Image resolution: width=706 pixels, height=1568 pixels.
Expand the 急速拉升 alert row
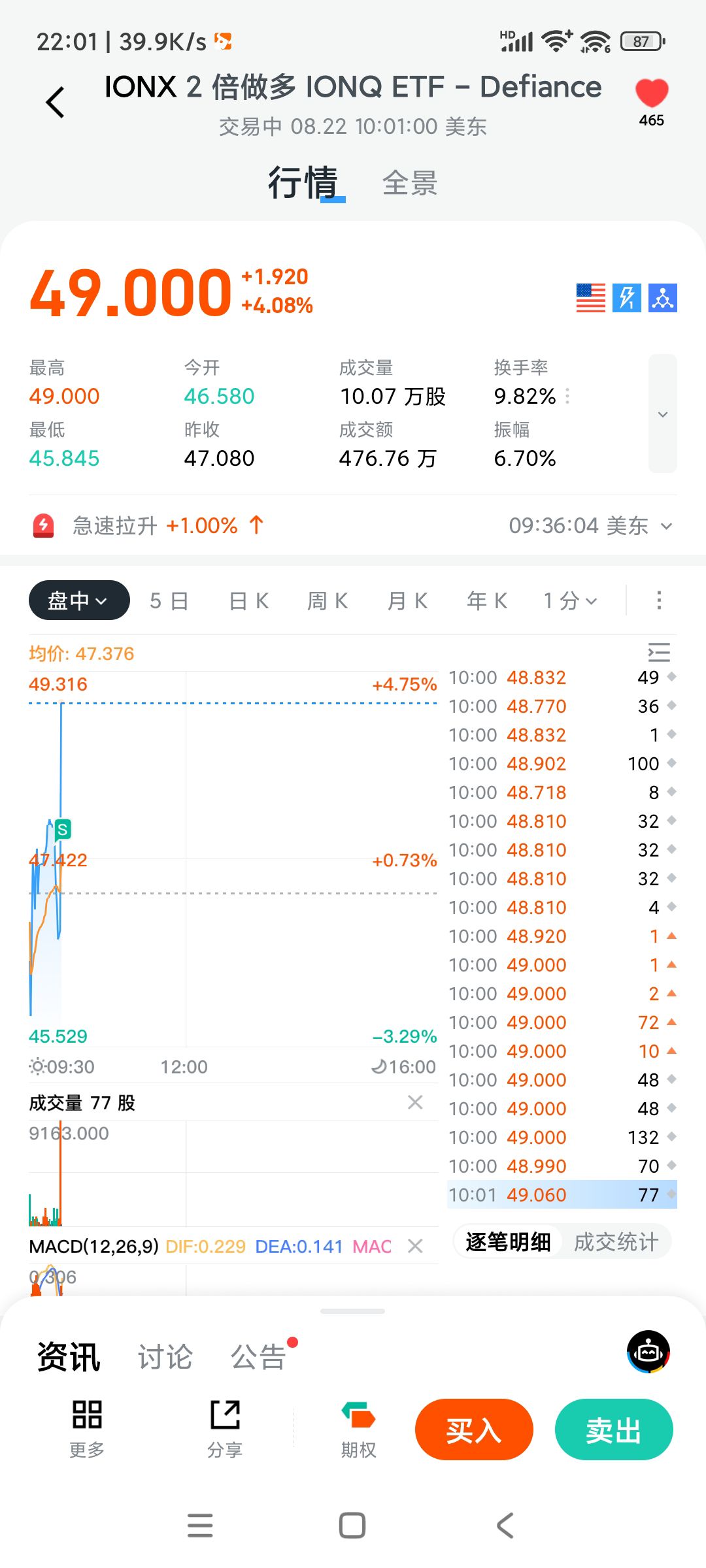(x=666, y=526)
